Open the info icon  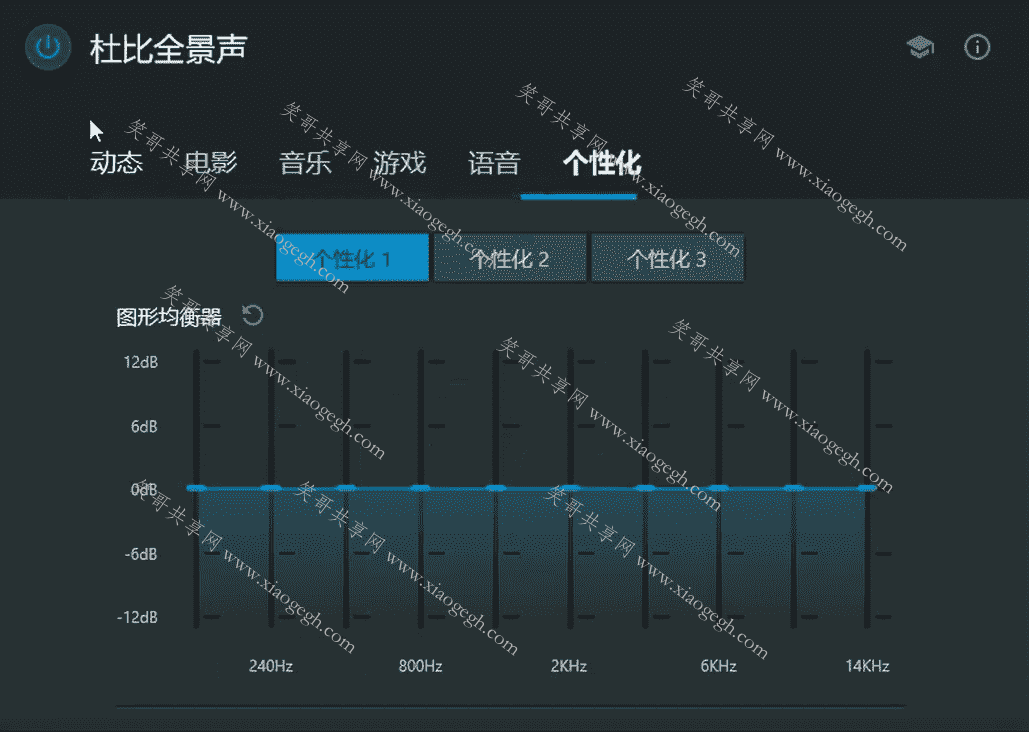pyautogui.click(x=976, y=47)
